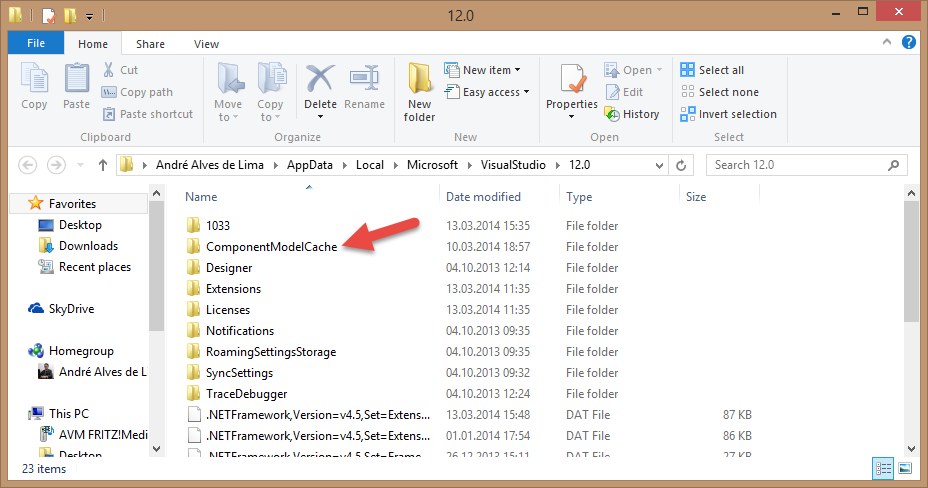Click the Delete X icon
This screenshot has width=928, height=488.
point(320,78)
